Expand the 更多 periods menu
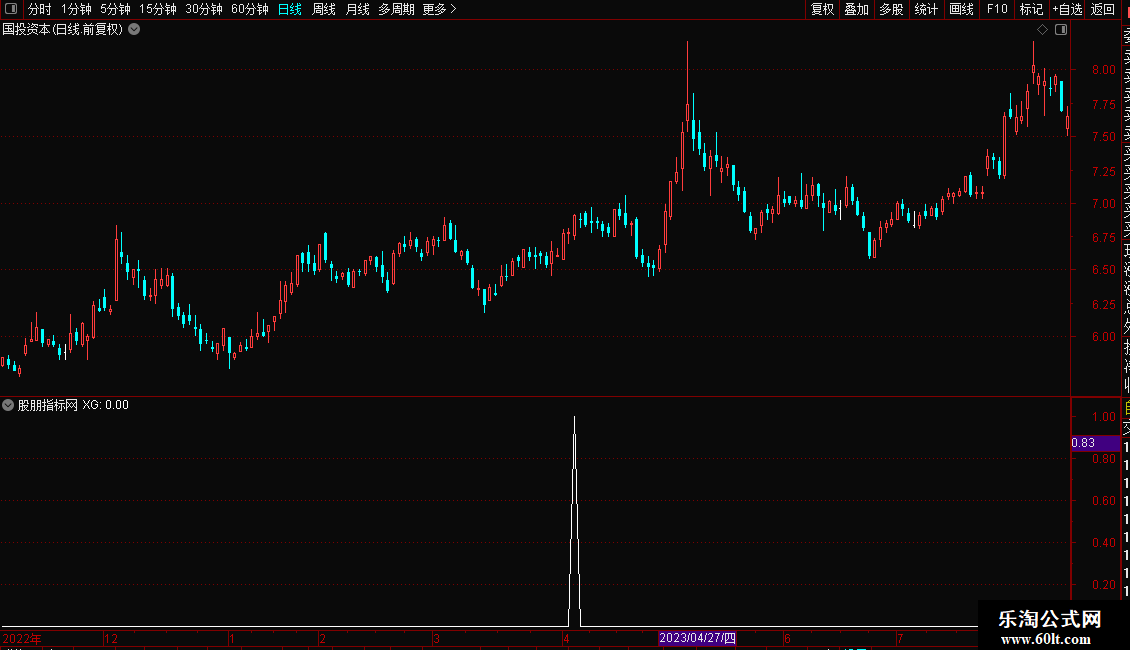 click(x=440, y=9)
